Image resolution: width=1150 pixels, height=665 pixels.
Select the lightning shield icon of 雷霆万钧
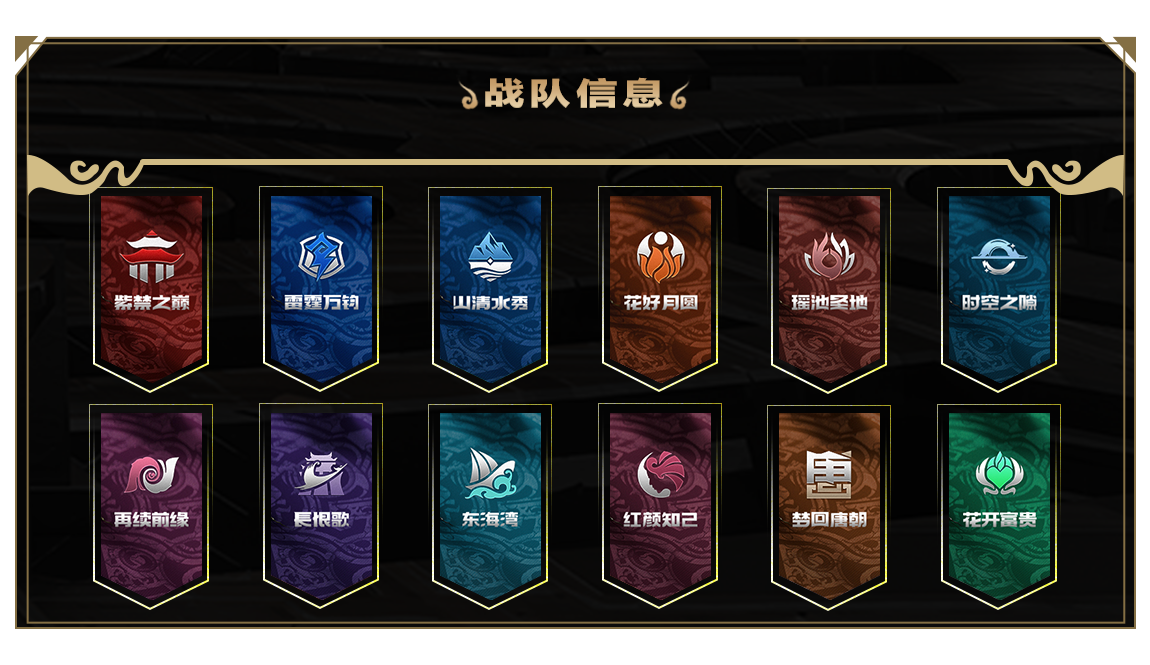point(321,257)
